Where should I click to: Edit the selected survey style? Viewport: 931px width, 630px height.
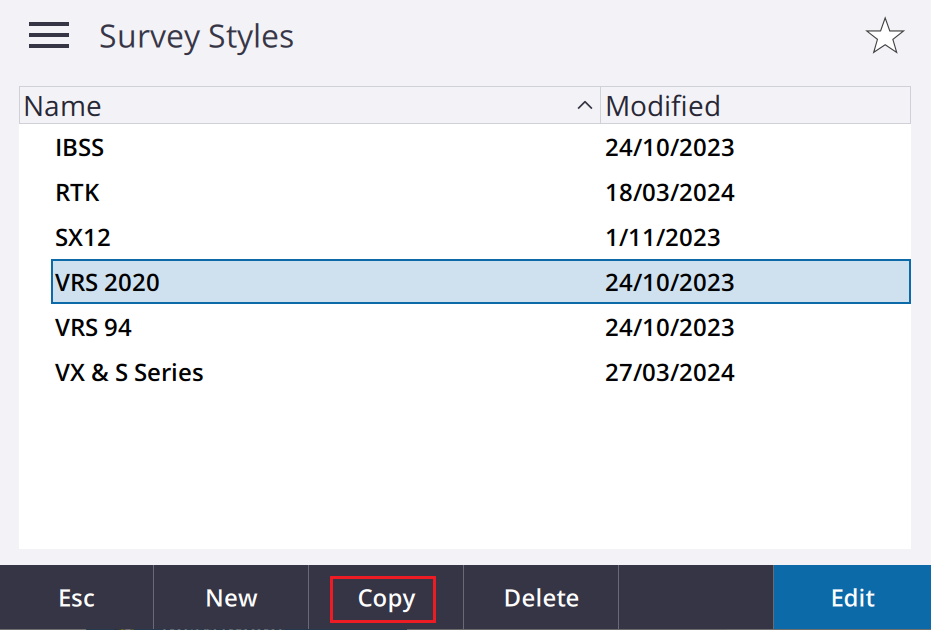point(852,597)
